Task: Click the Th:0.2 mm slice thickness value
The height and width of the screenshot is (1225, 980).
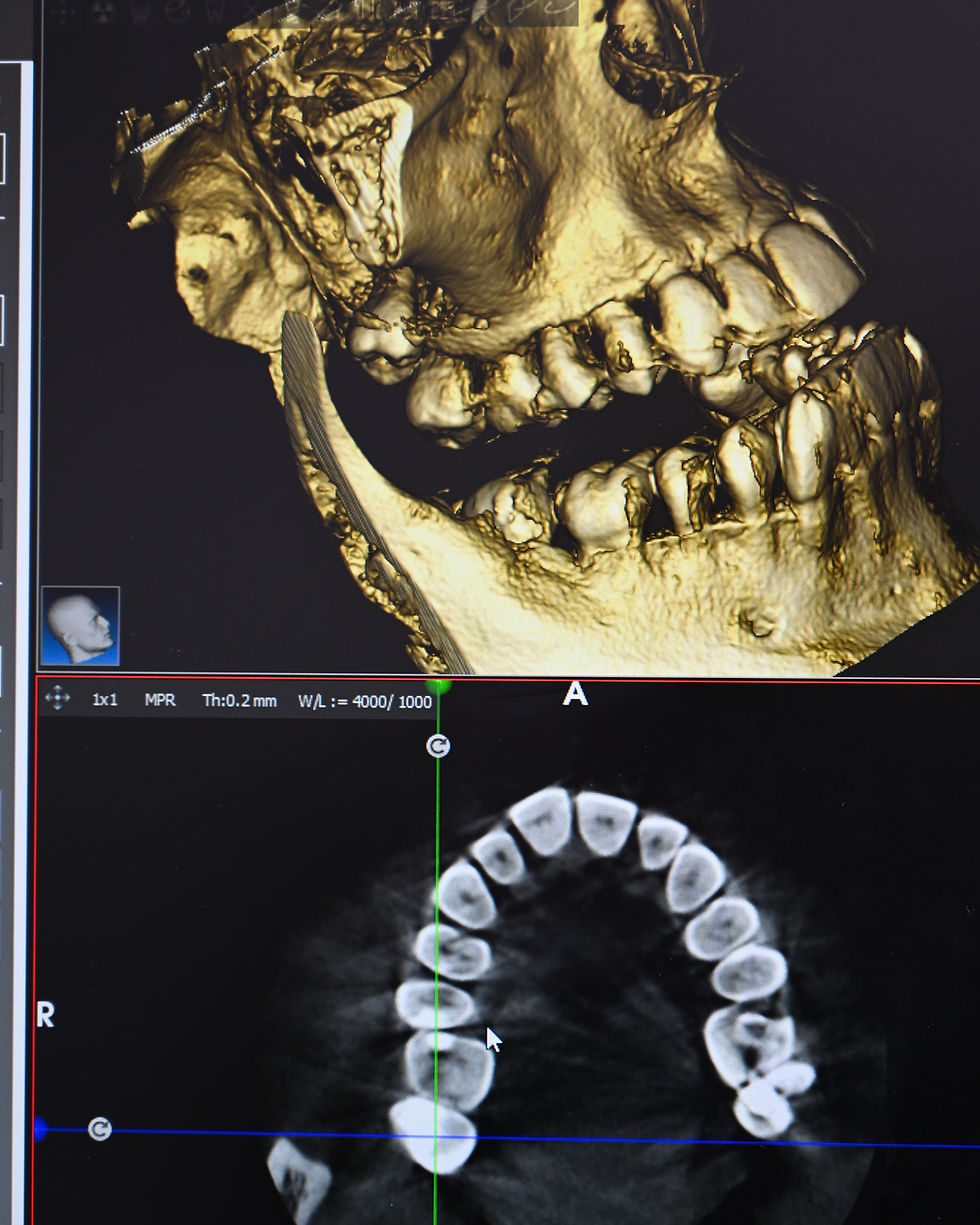Action: point(239,700)
